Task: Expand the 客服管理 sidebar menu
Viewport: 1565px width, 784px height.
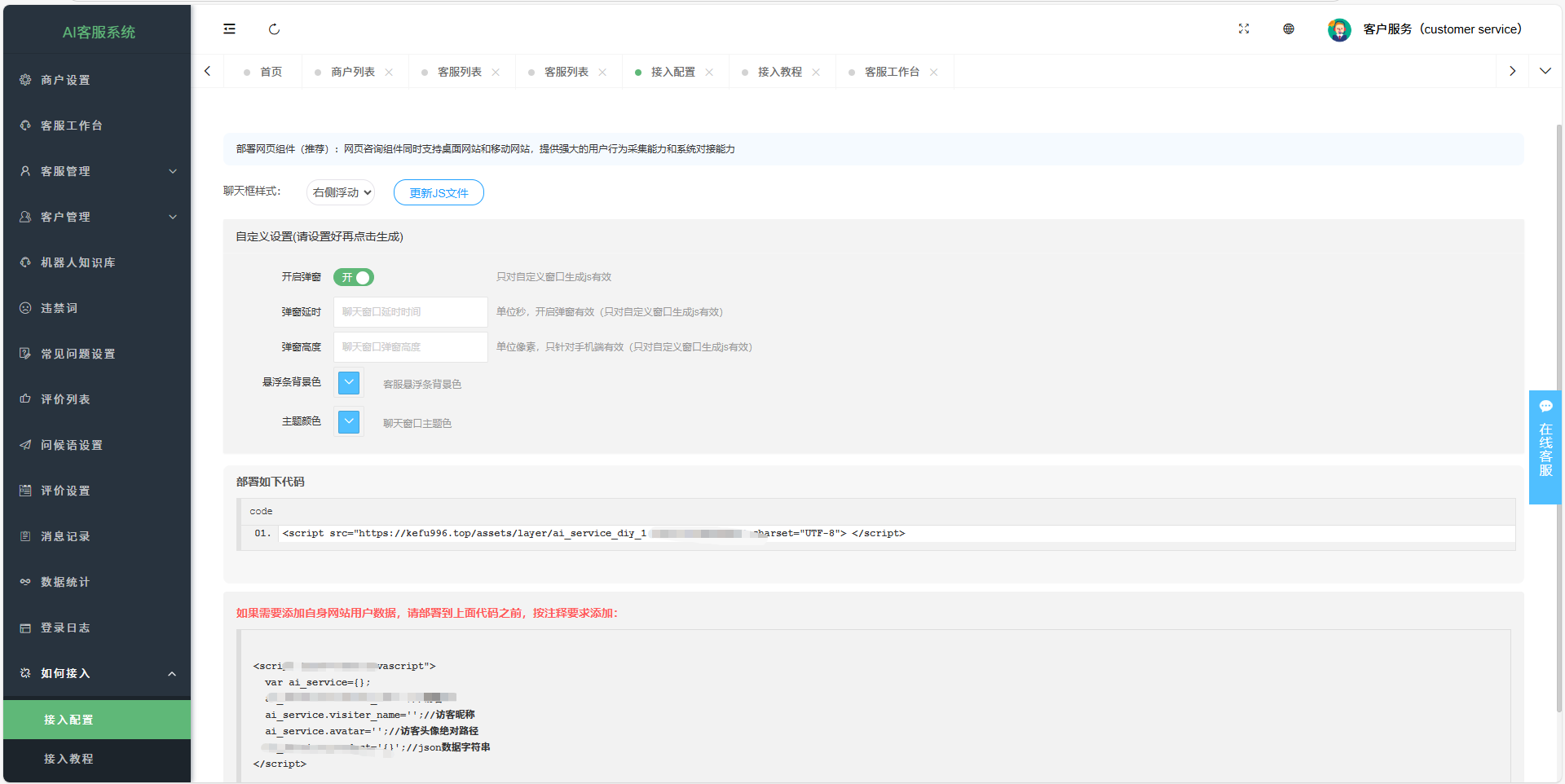Action: (x=98, y=171)
